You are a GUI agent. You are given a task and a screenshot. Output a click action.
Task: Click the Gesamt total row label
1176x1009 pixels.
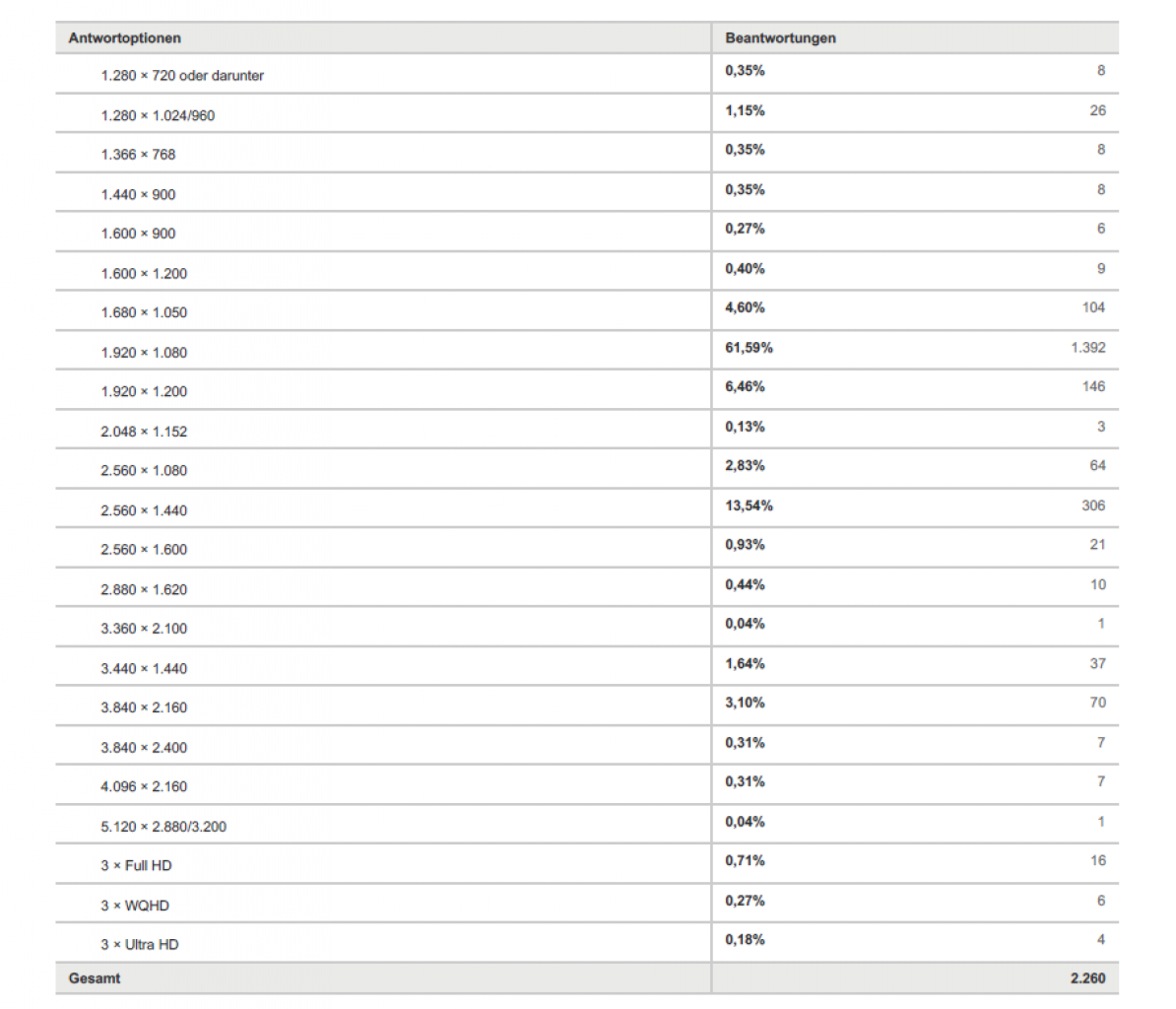click(95, 978)
